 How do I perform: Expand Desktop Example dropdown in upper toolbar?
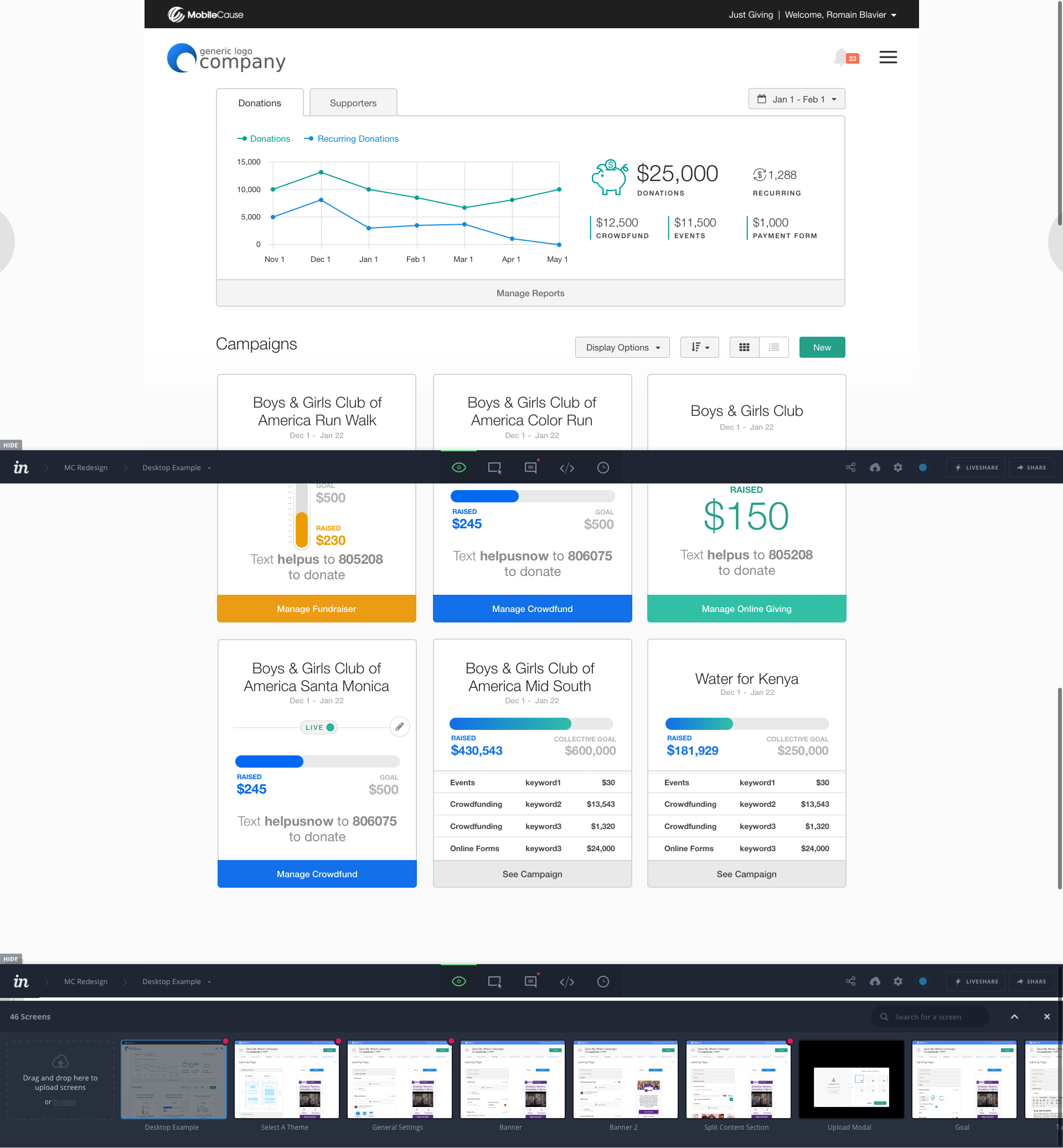coord(177,467)
